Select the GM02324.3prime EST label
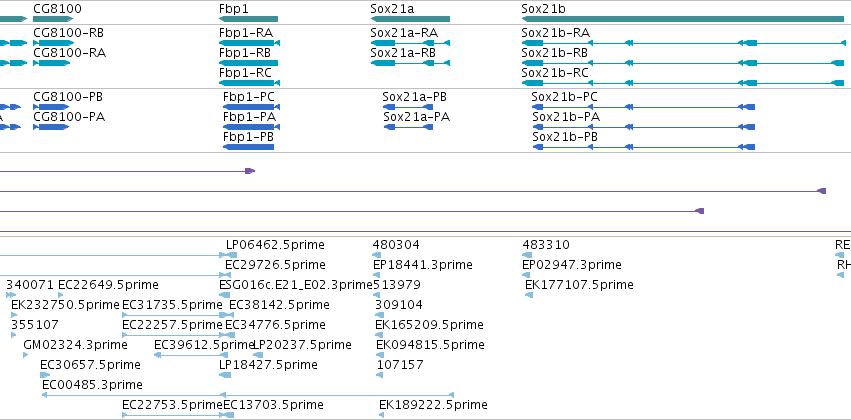The image size is (851, 420). point(75,345)
